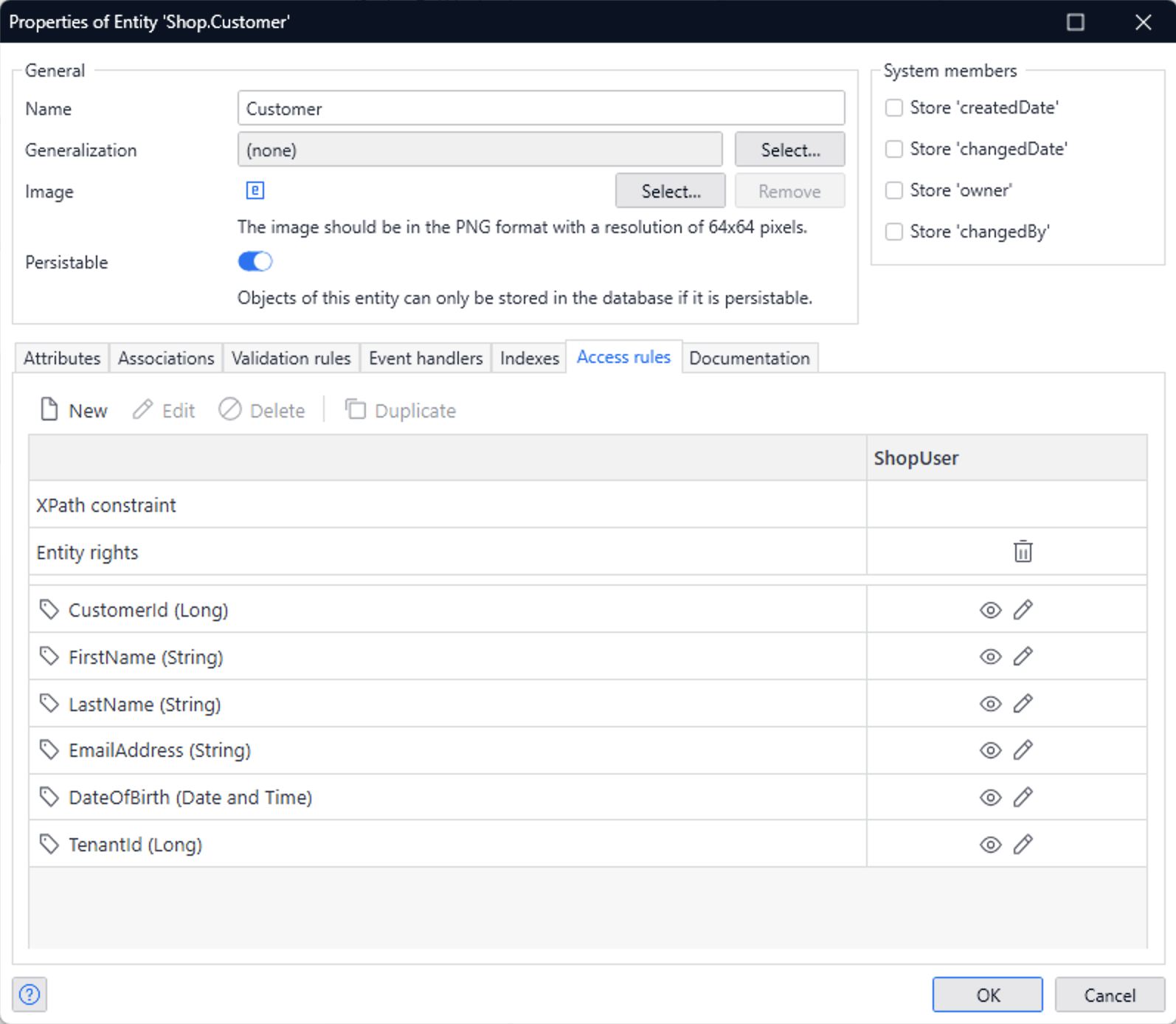Click into the Name text field
Screen dimensions: 1176x1024
[541, 108]
